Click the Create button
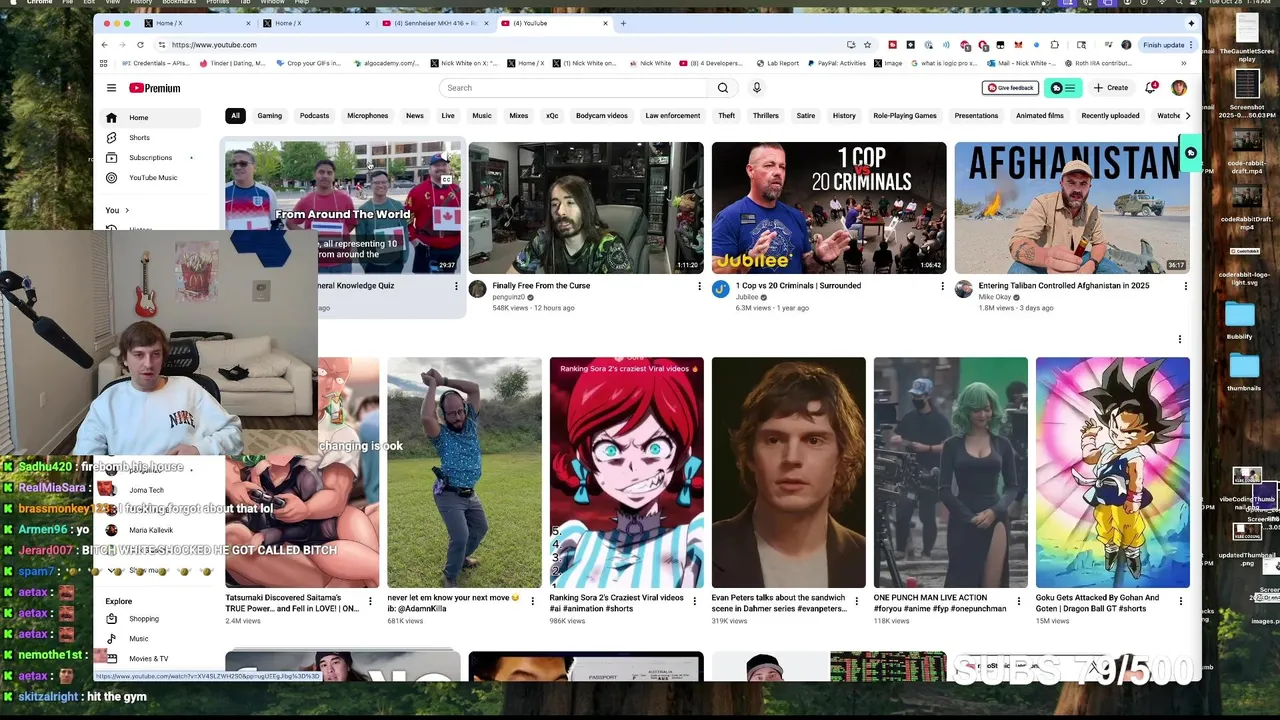Viewport: 1280px width, 720px height. [x=1111, y=88]
